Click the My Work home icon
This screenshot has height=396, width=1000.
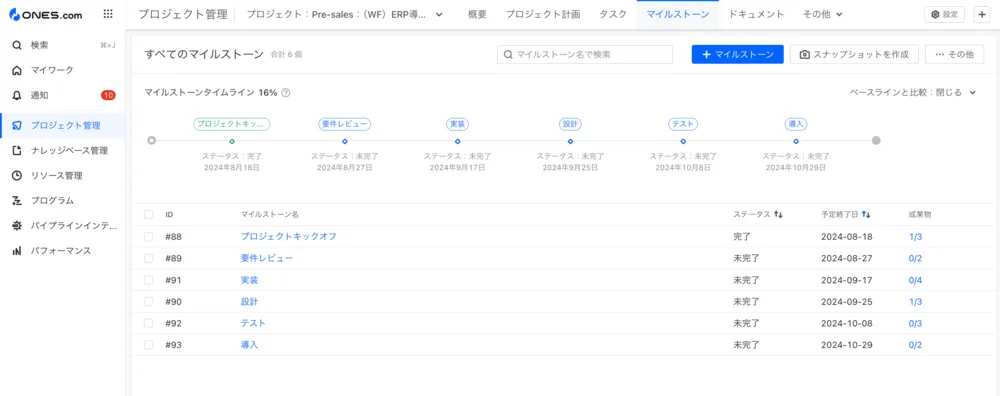[17, 70]
